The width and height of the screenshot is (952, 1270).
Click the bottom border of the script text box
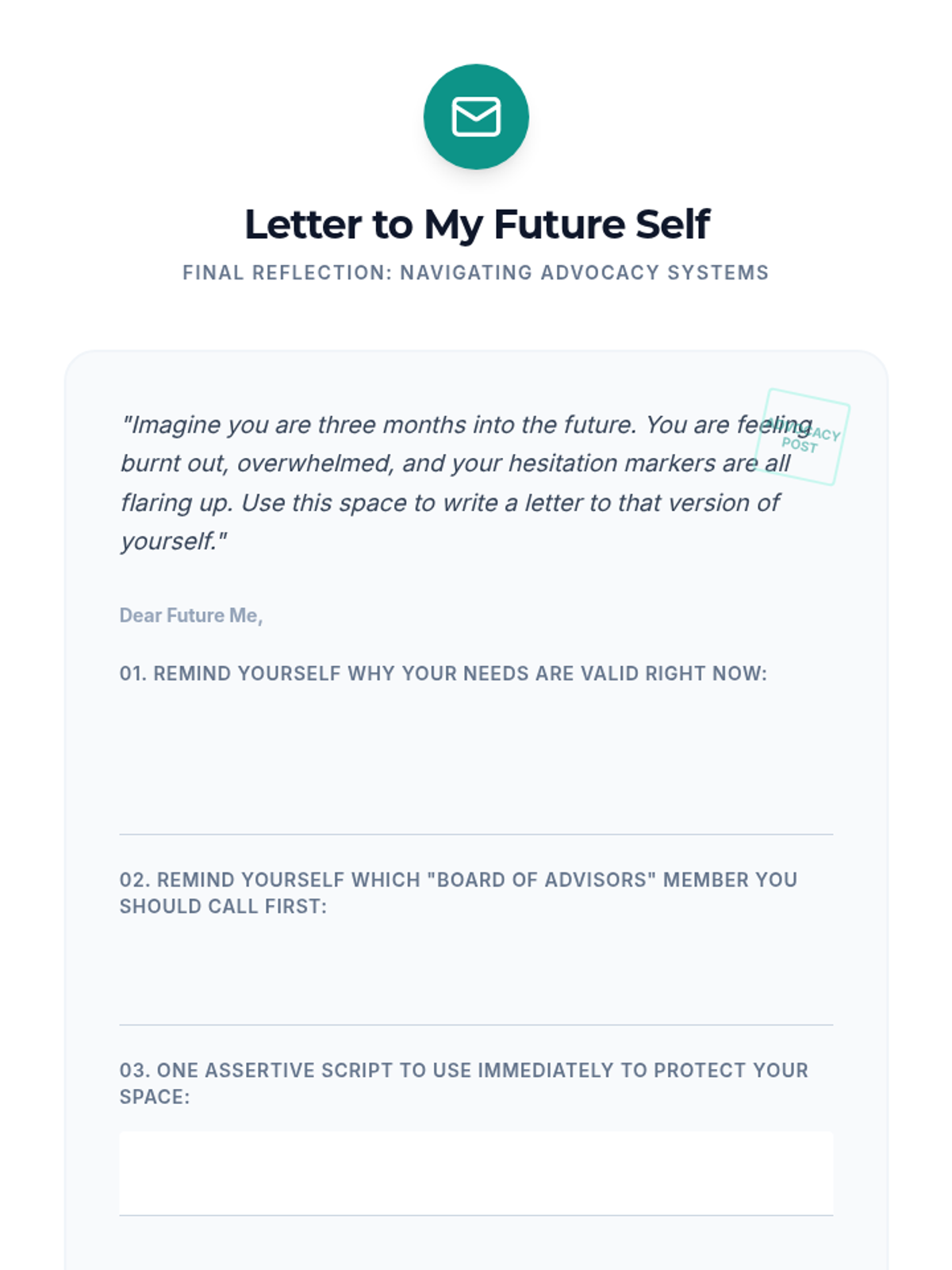476,1215
